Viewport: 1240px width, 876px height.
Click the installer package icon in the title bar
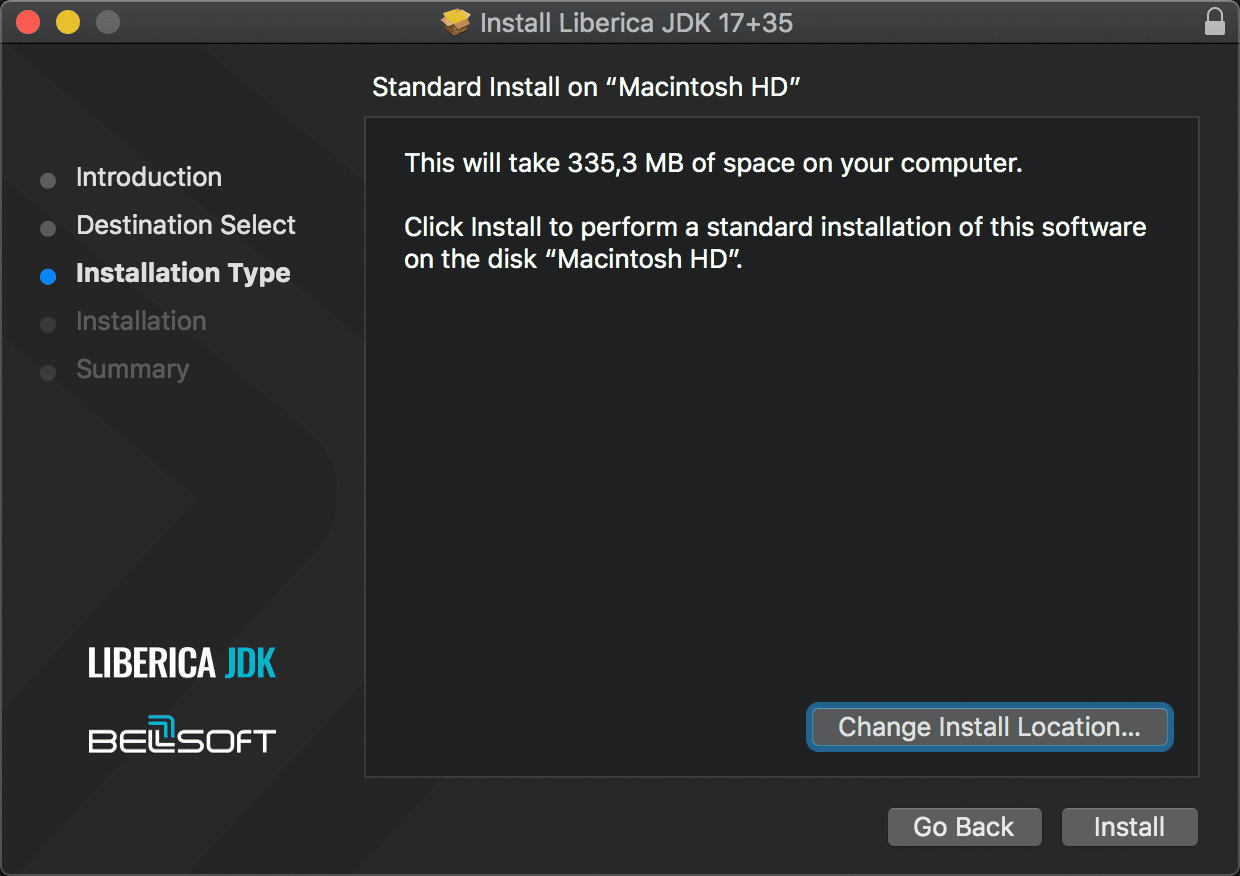tap(455, 21)
